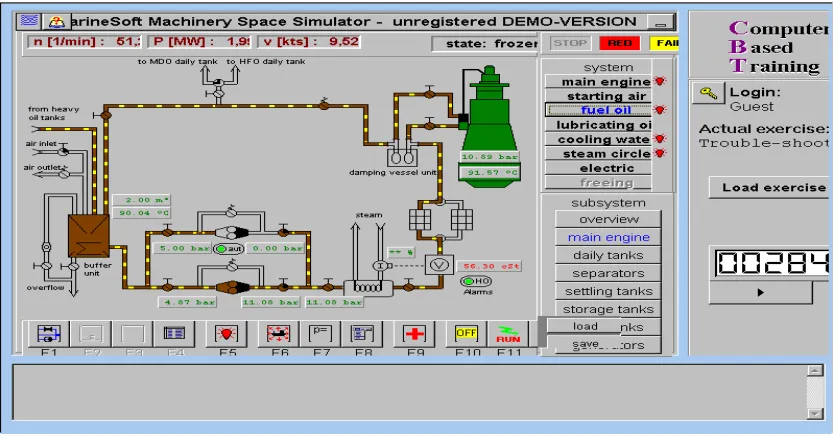Click the message pane scrollbar up arrow
This screenshot has height=438, width=840.
(x=815, y=371)
